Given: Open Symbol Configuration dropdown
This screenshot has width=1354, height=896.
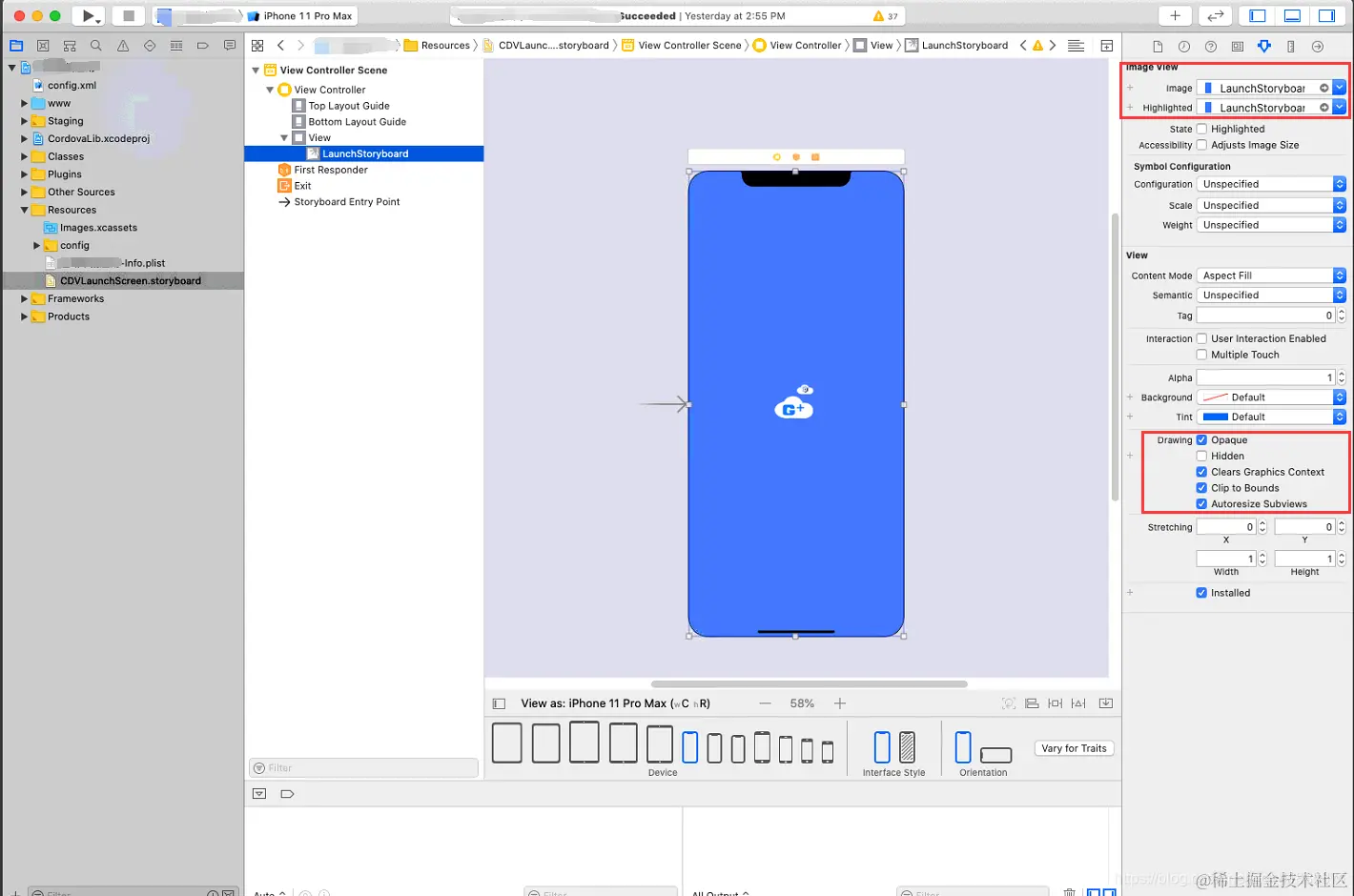Looking at the screenshot, I should coord(1271,184).
